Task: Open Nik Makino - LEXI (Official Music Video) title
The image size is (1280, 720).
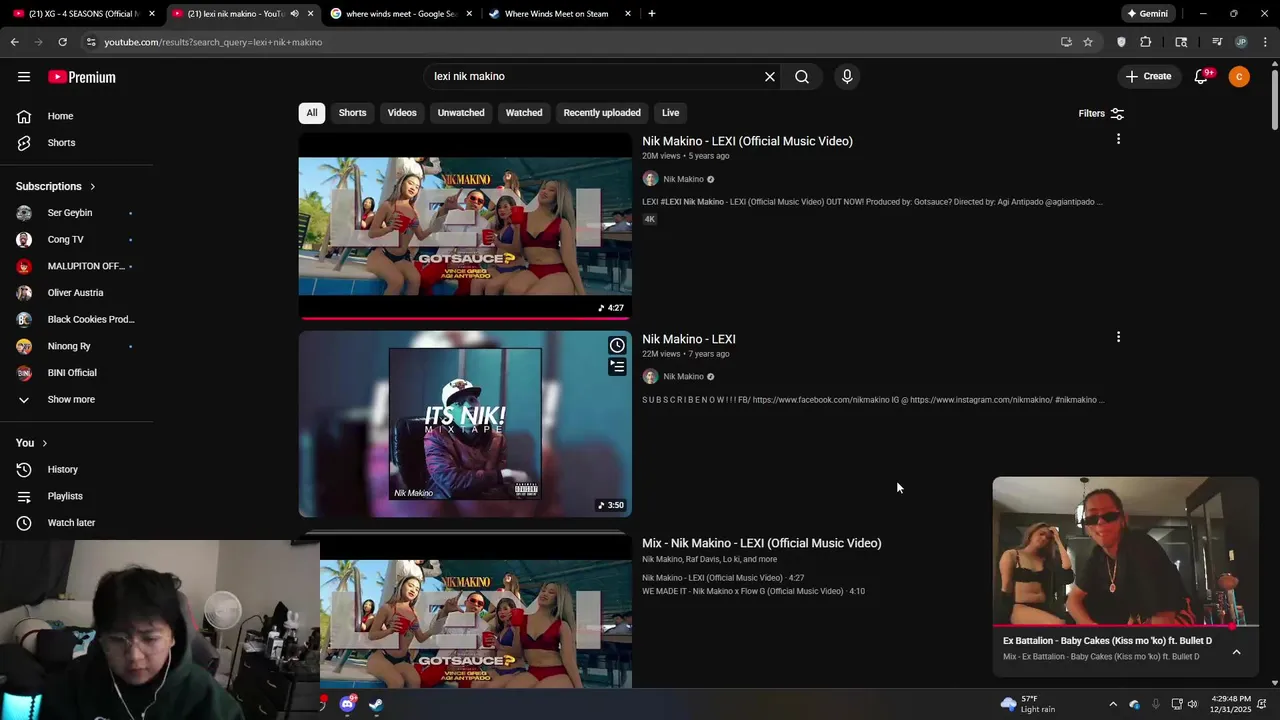Action: (747, 141)
